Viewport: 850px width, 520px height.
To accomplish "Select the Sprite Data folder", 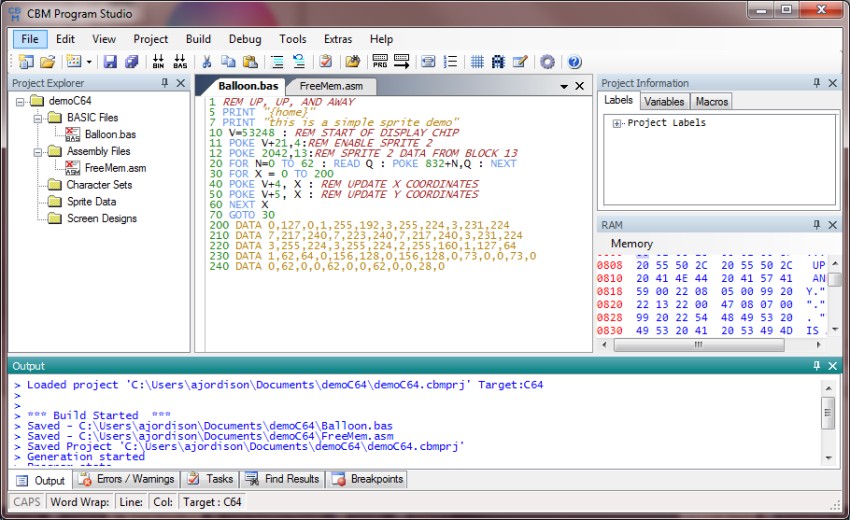I will pos(91,202).
